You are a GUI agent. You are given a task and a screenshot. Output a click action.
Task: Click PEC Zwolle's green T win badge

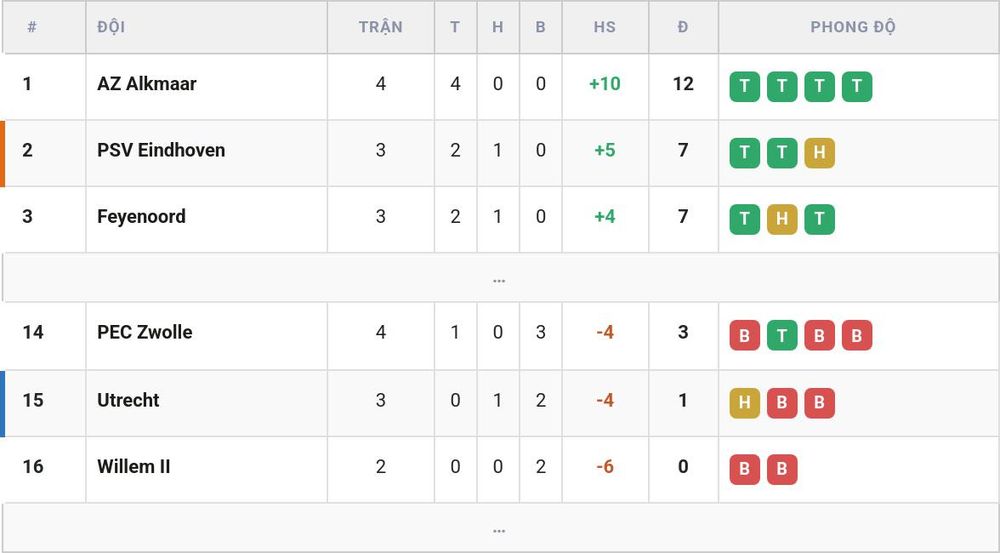pyautogui.click(x=782, y=335)
